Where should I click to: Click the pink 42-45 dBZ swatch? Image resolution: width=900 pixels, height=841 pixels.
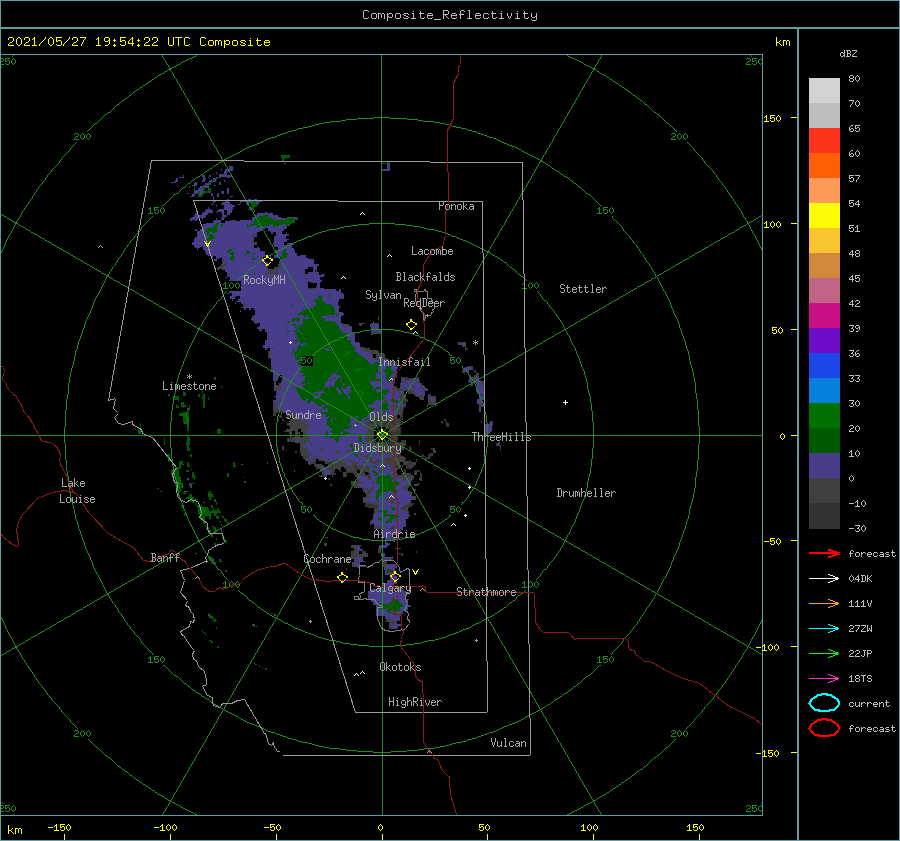click(x=824, y=290)
